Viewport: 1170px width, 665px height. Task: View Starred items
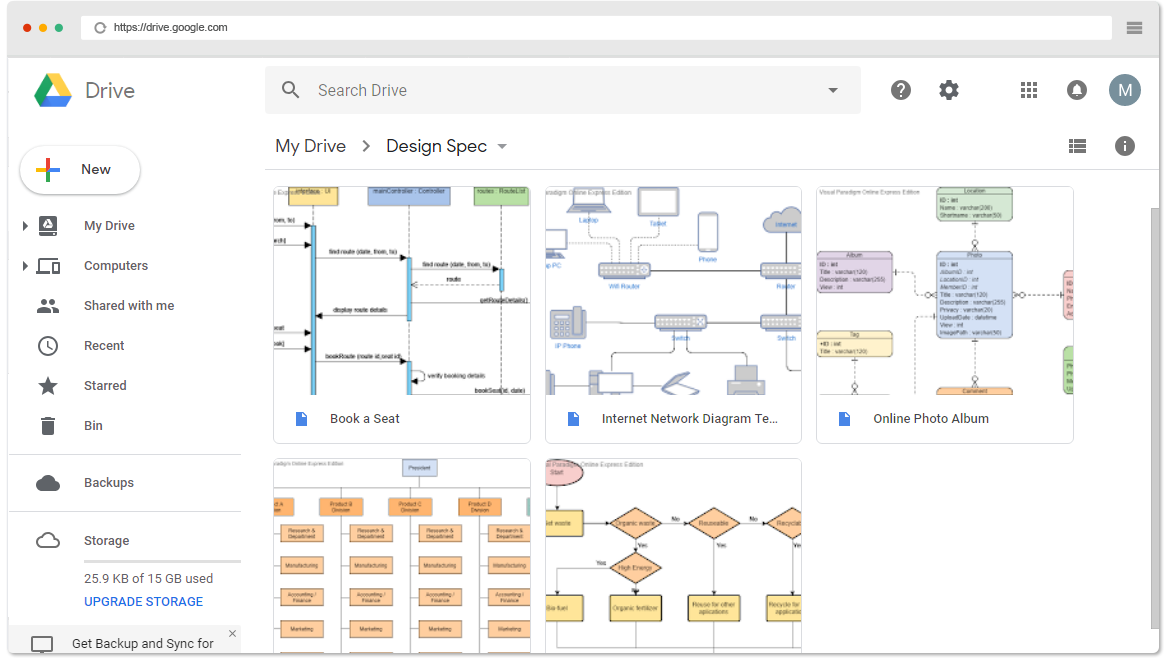pyautogui.click(x=105, y=386)
